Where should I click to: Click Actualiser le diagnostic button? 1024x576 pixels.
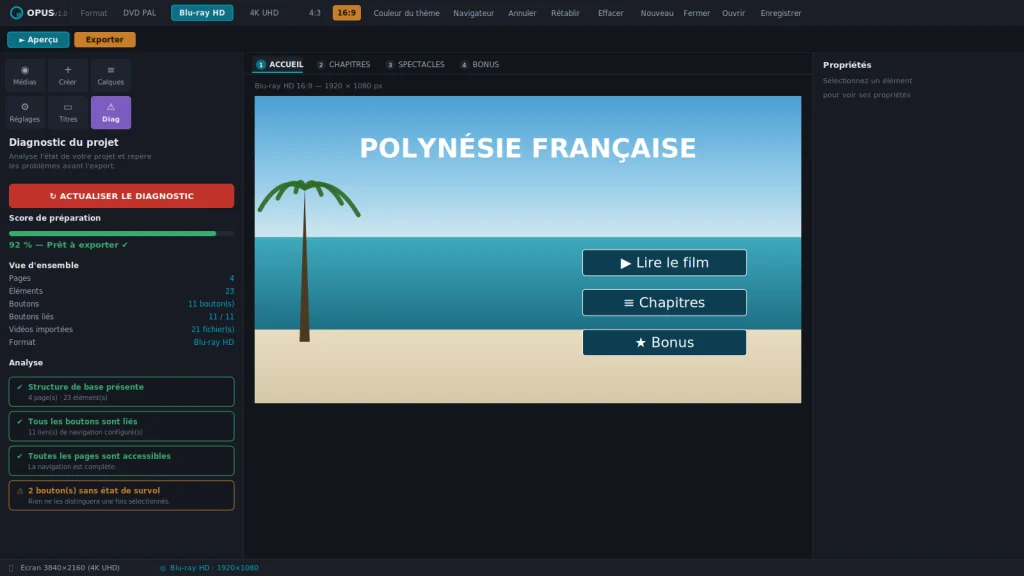[121, 196]
